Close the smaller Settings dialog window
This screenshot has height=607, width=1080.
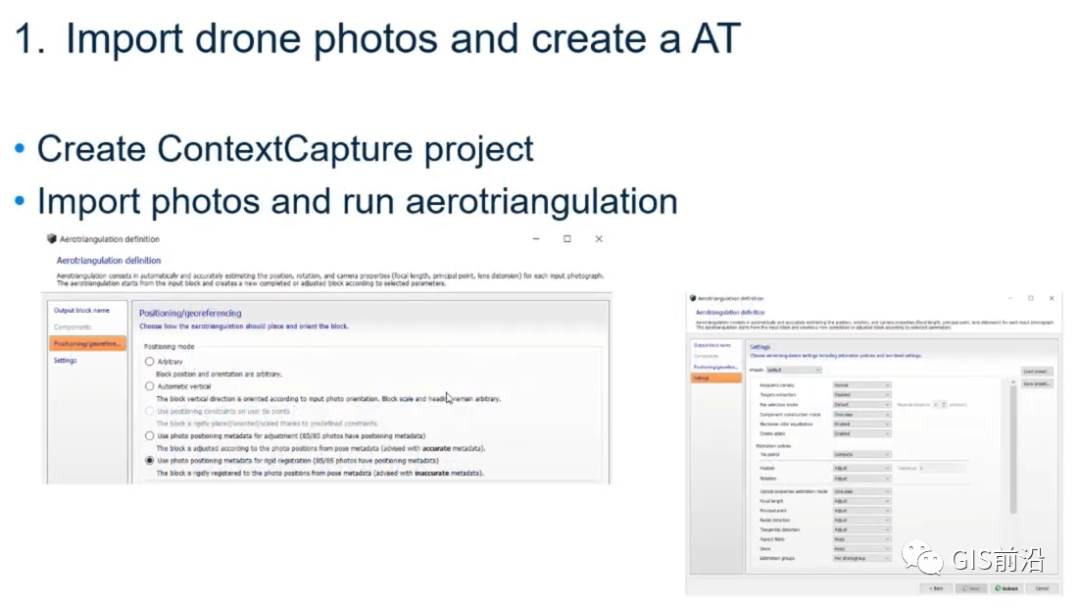point(1052,298)
